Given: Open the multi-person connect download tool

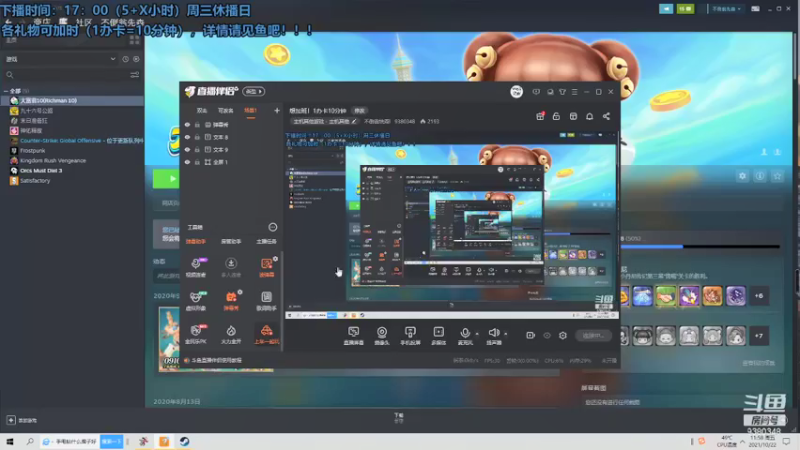Looking at the screenshot, I should coord(231,267).
